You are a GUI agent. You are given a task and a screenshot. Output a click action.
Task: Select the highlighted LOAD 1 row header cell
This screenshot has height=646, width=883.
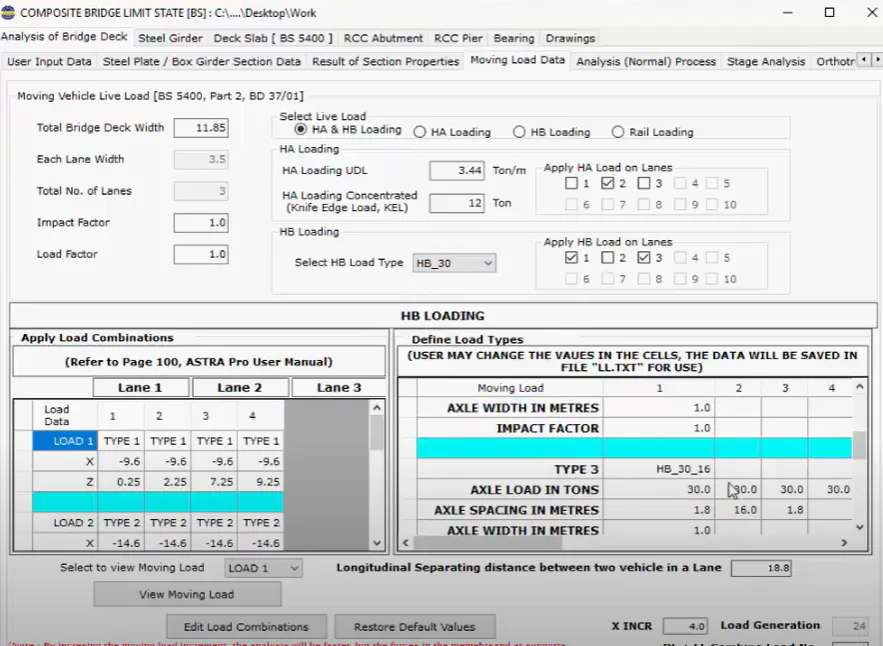click(x=65, y=441)
